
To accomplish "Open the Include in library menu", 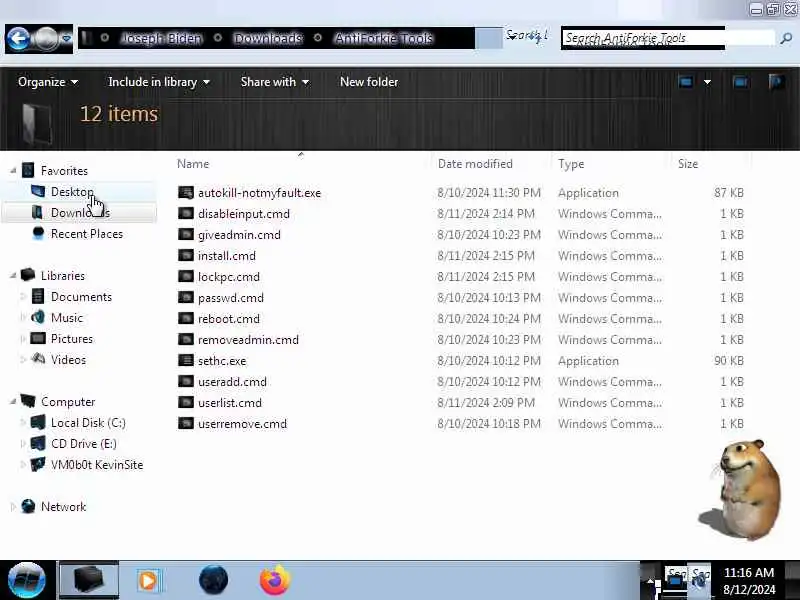I will [159, 82].
